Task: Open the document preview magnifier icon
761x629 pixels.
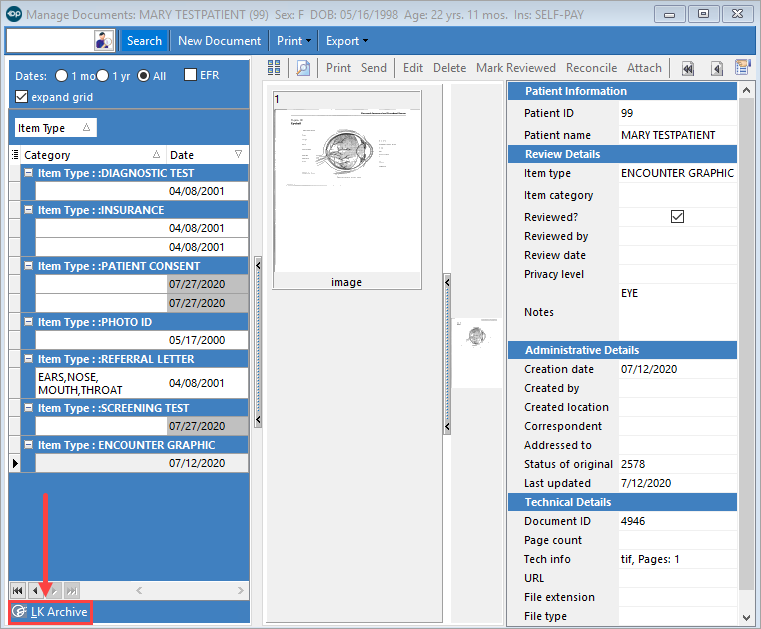Action: (x=303, y=68)
